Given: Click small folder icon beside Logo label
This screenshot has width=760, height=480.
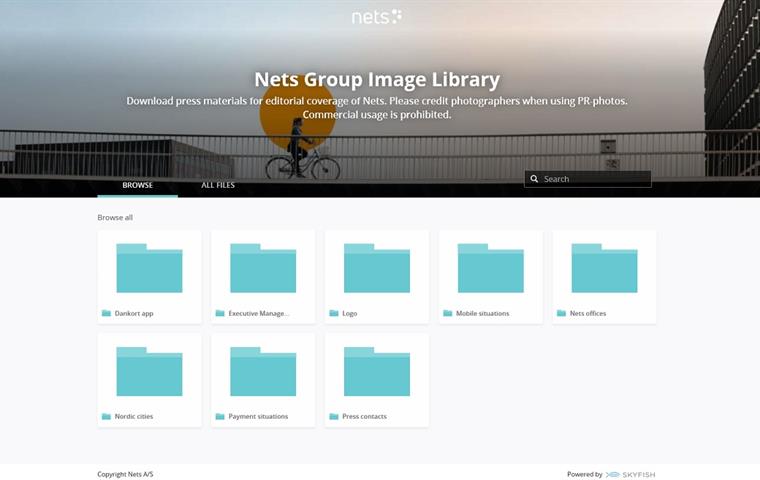Looking at the screenshot, I should pyautogui.click(x=334, y=313).
